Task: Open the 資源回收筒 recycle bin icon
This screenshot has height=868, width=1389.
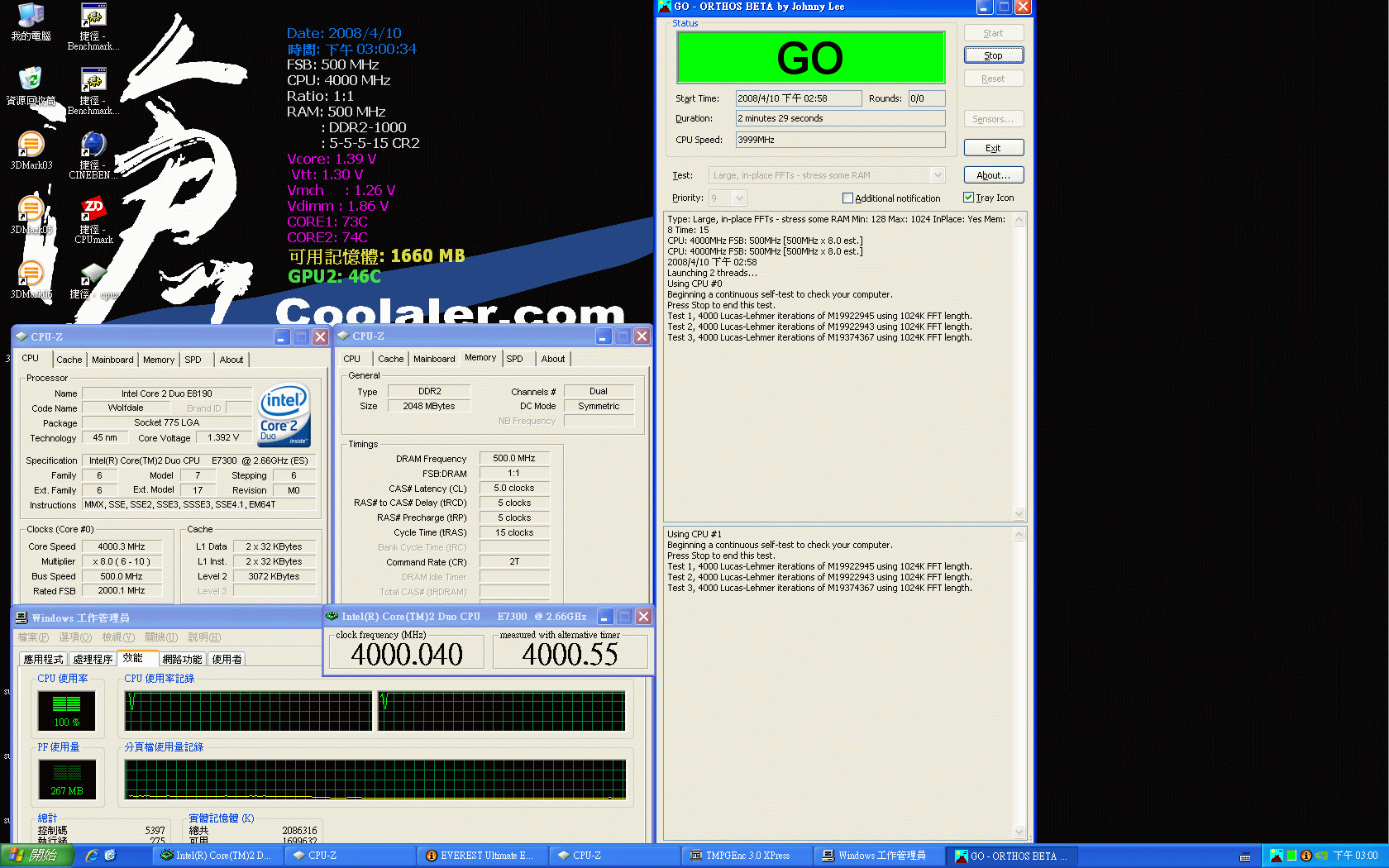Action: [31, 86]
